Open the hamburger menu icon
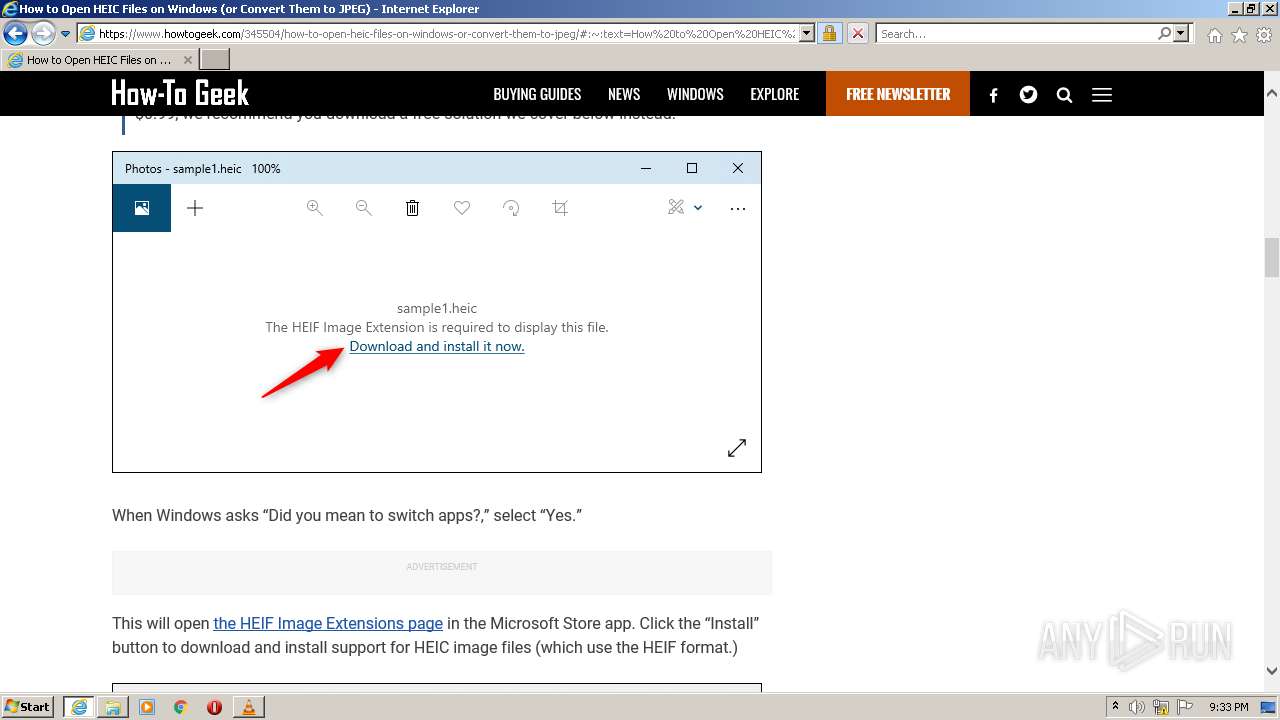This screenshot has height=720, width=1280. tap(1102, 95)
